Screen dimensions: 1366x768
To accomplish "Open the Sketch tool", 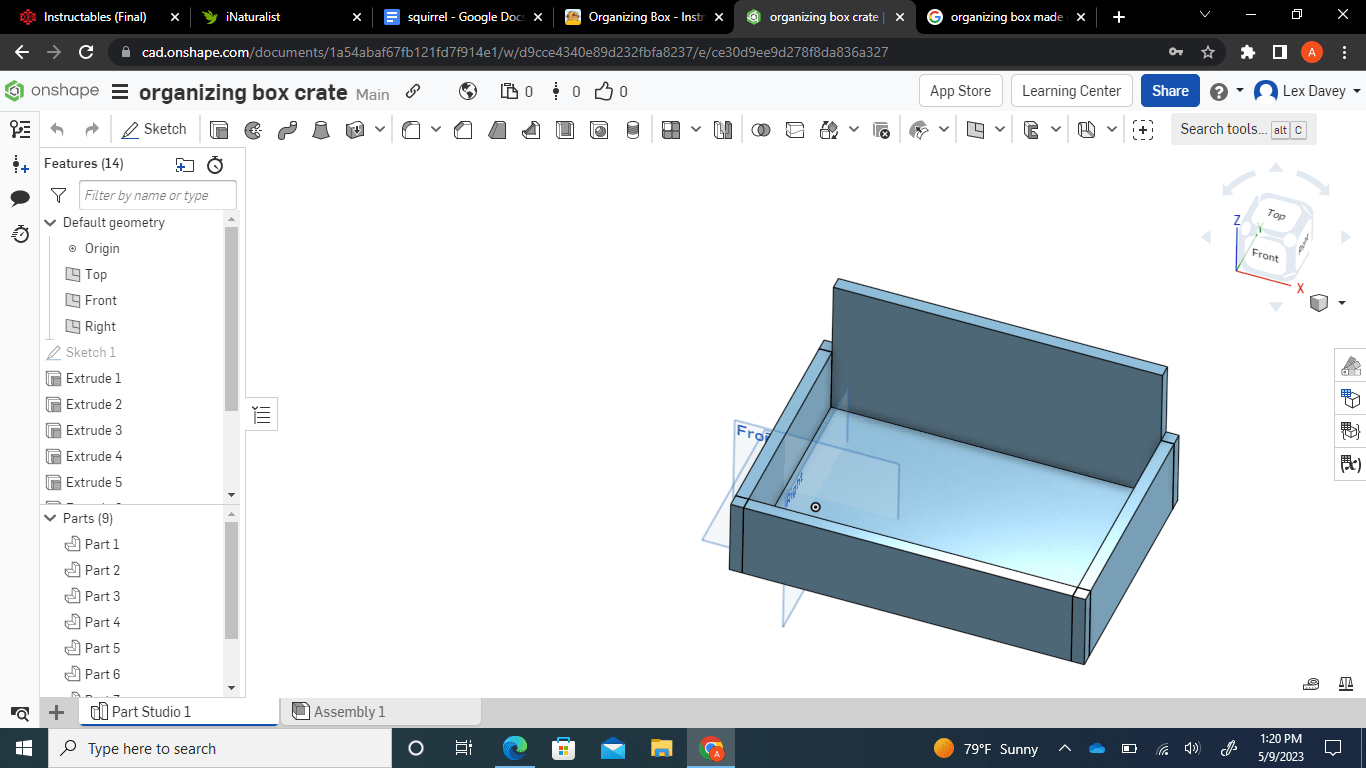I will tap(154, 129).
